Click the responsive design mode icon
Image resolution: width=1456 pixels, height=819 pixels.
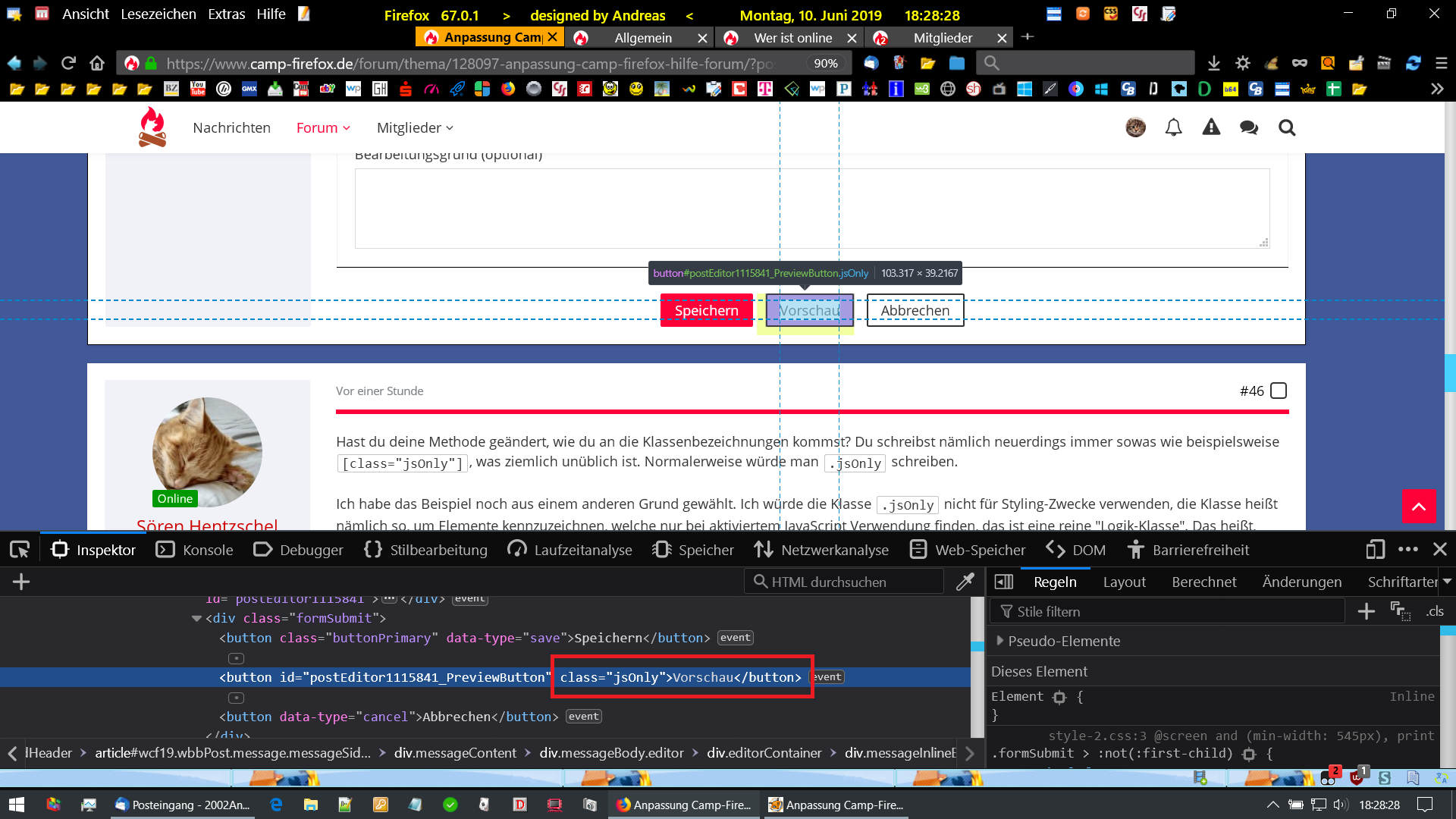(x=1375, y=550)
